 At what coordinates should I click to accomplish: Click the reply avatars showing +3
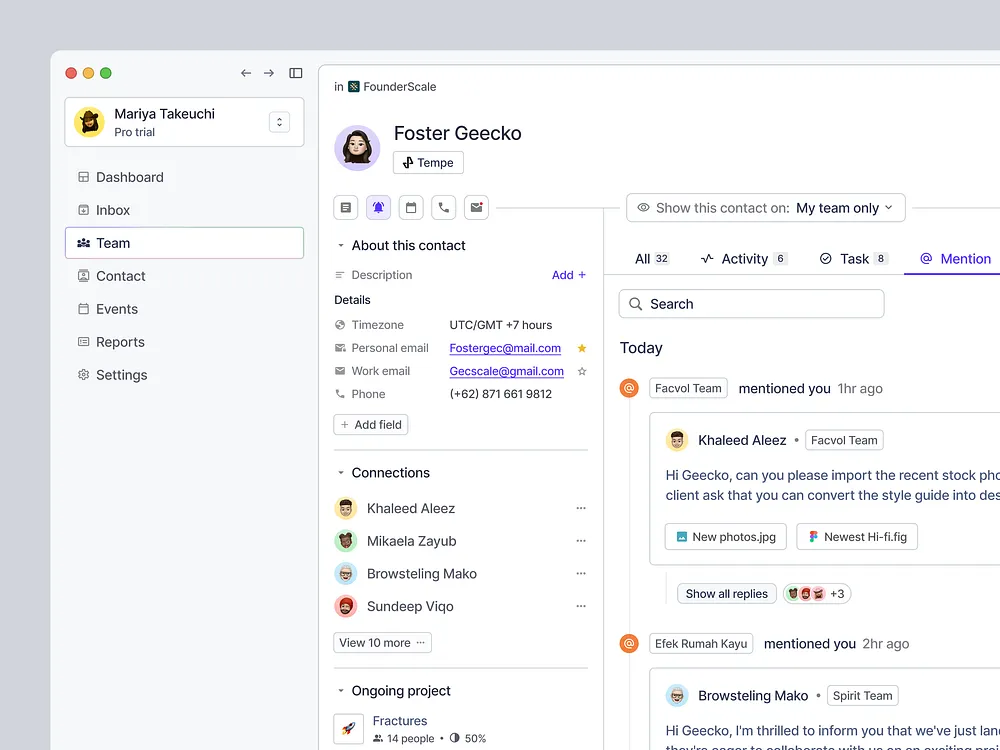817,594
